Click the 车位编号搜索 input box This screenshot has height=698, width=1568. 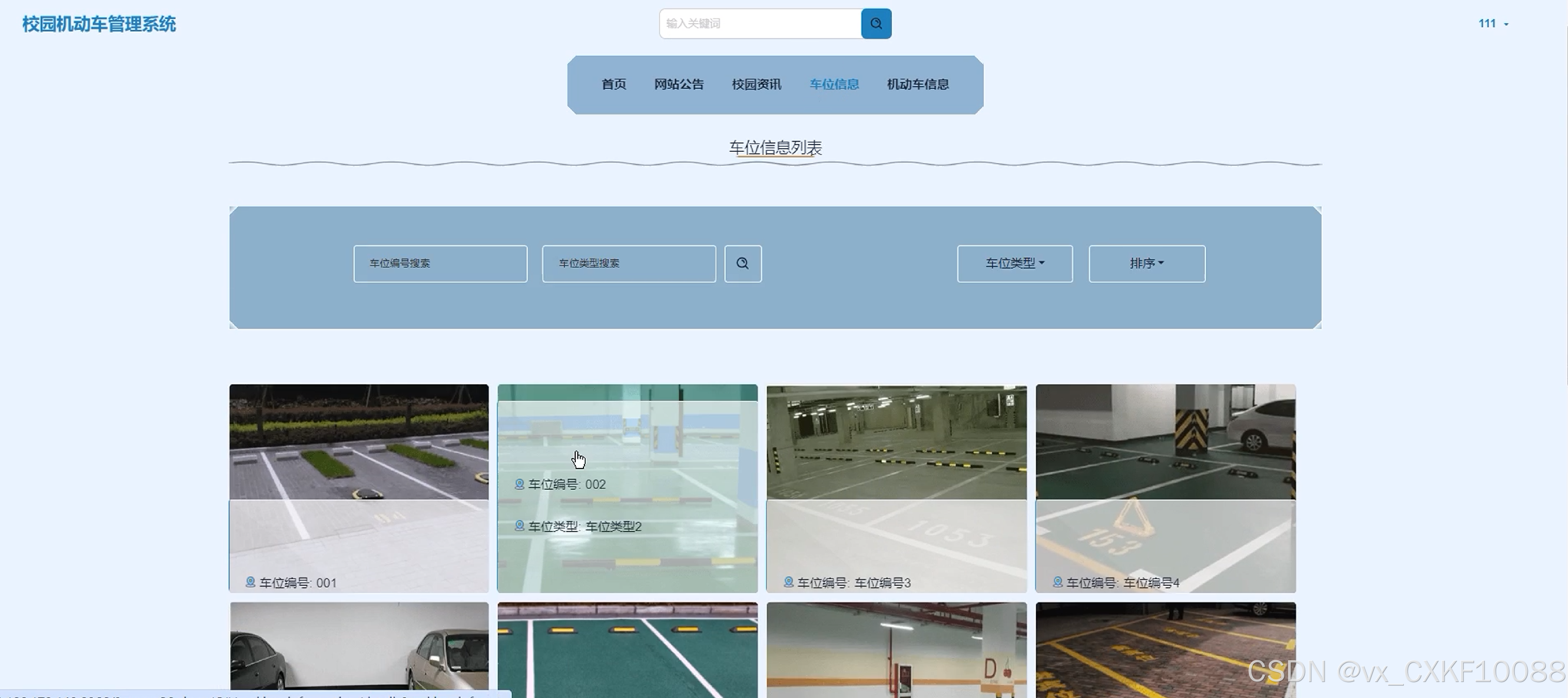click(x=440, y=263)
